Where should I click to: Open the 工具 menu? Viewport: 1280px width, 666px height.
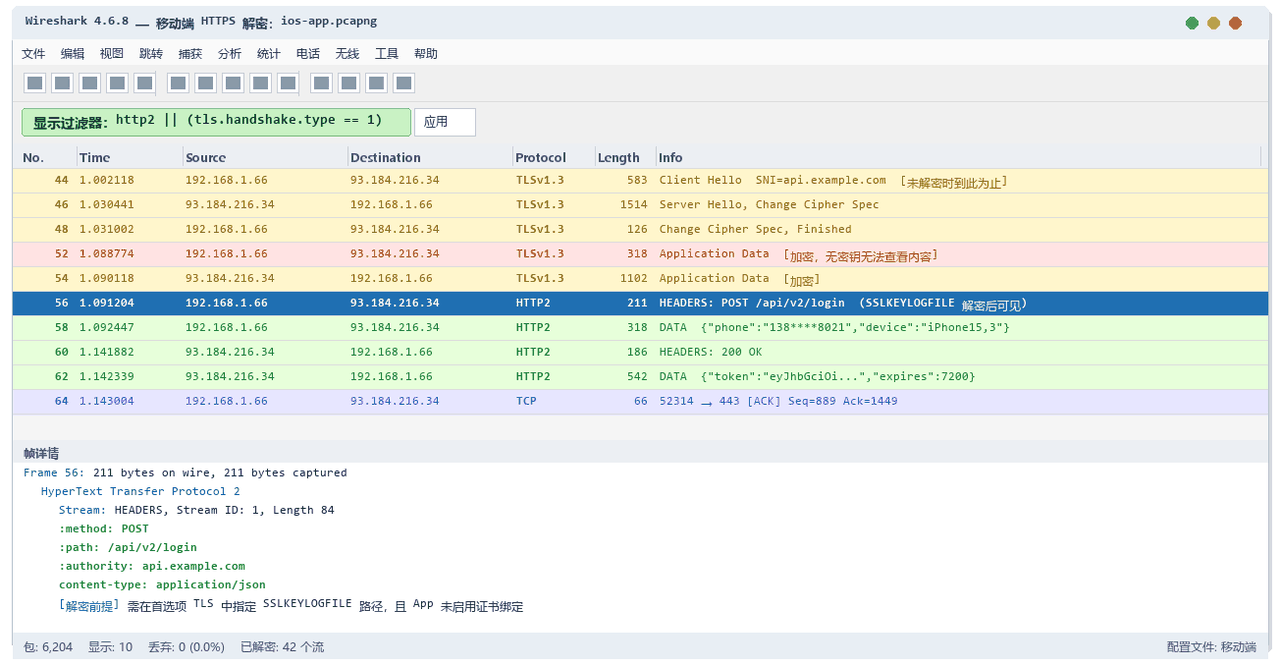(x=386, y=54)
